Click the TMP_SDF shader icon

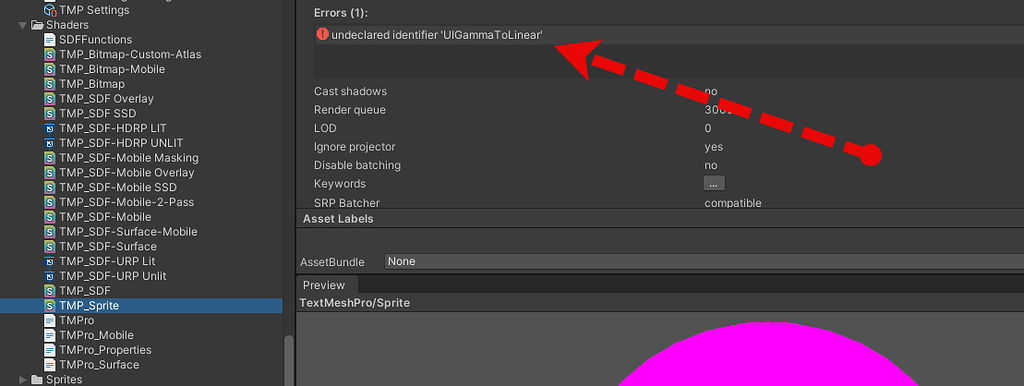(x=50, y=291)
